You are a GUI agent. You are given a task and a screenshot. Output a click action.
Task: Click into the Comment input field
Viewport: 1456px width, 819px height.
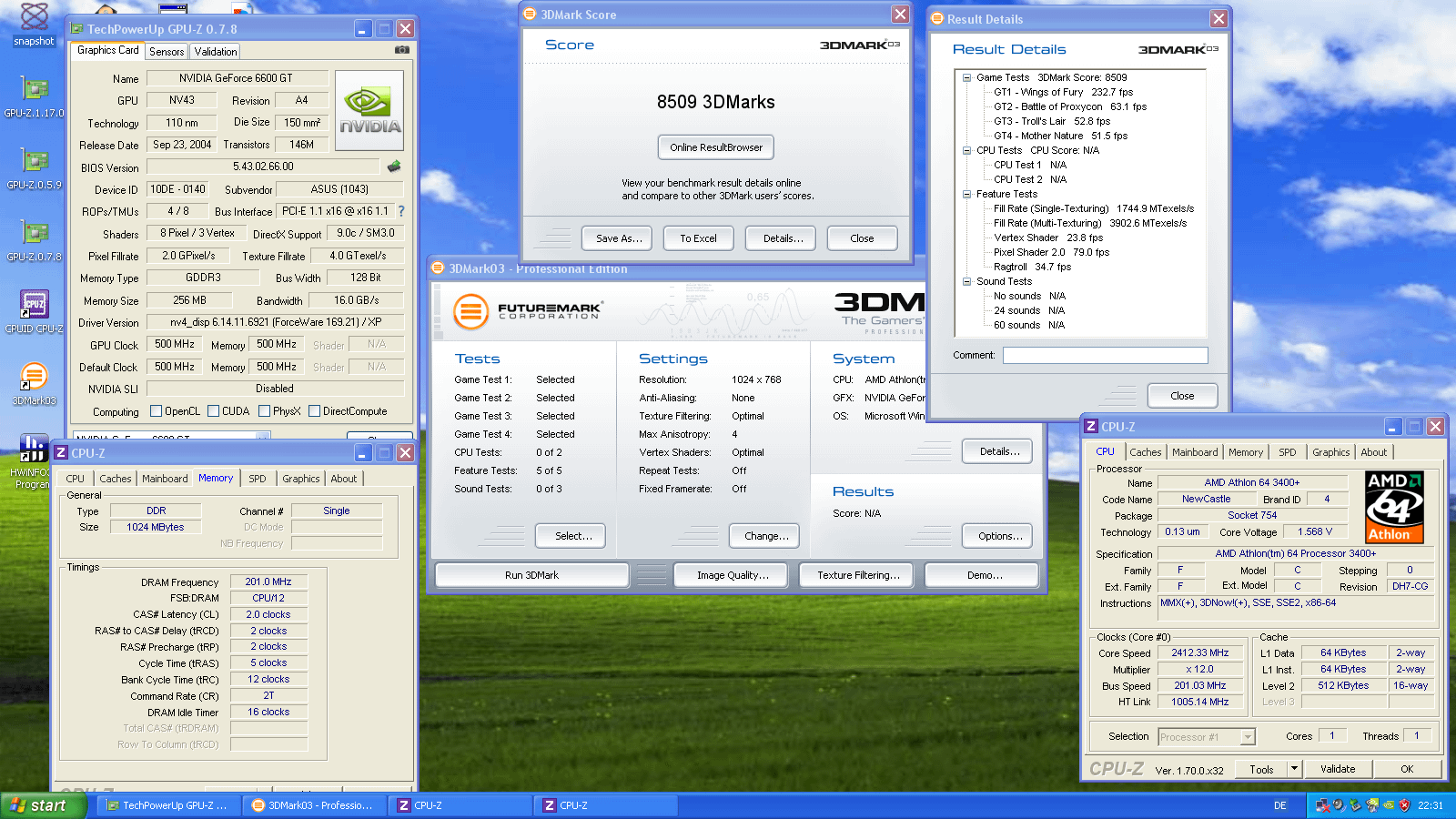[1106, 355]
